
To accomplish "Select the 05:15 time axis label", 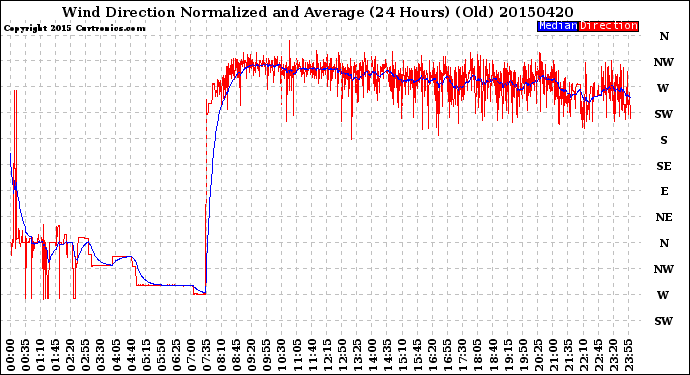I will pyautogui.click(x=146, y=355).
